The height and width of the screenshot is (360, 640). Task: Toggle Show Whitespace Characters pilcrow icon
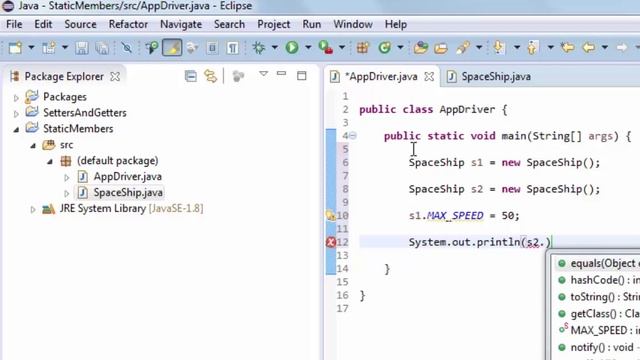pos(233,48)
